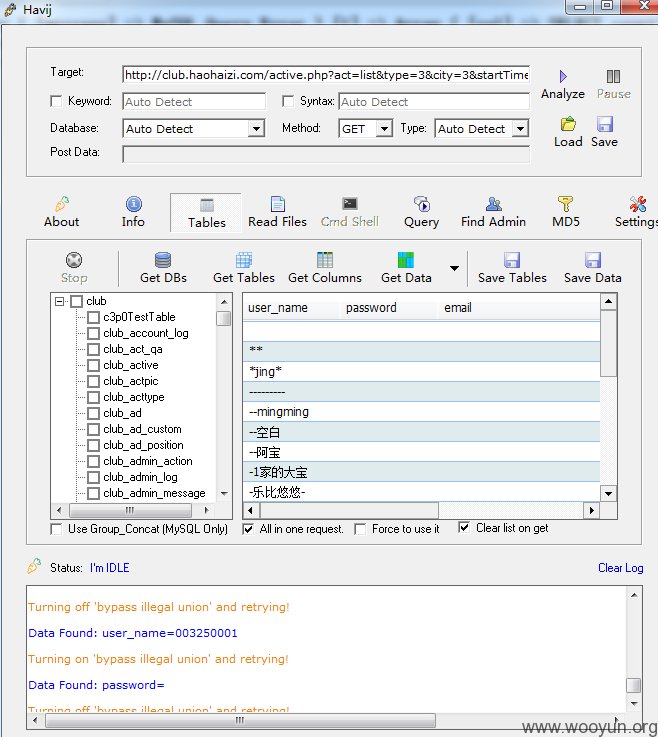Viewport: 658px width, 737px height.
Task: Click the Keyword Auto Detect field
Action: pos(194,102)
